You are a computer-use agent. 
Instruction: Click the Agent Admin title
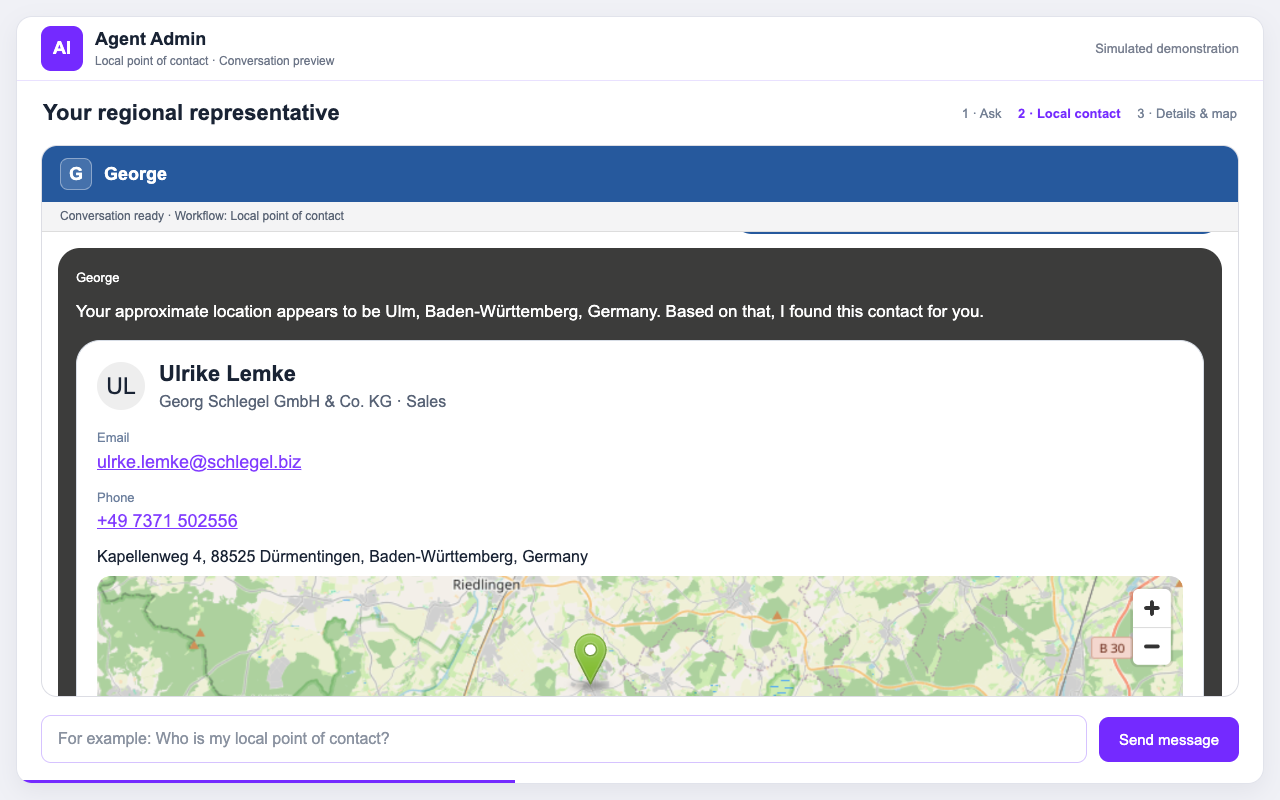point(150,39)
